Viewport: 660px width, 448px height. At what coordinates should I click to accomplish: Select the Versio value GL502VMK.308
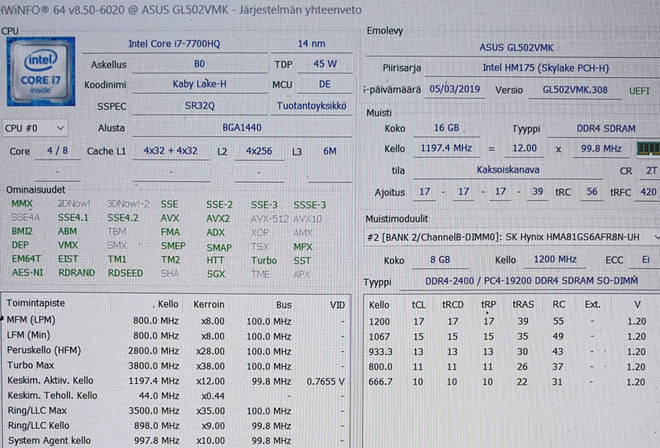(575, 90)
